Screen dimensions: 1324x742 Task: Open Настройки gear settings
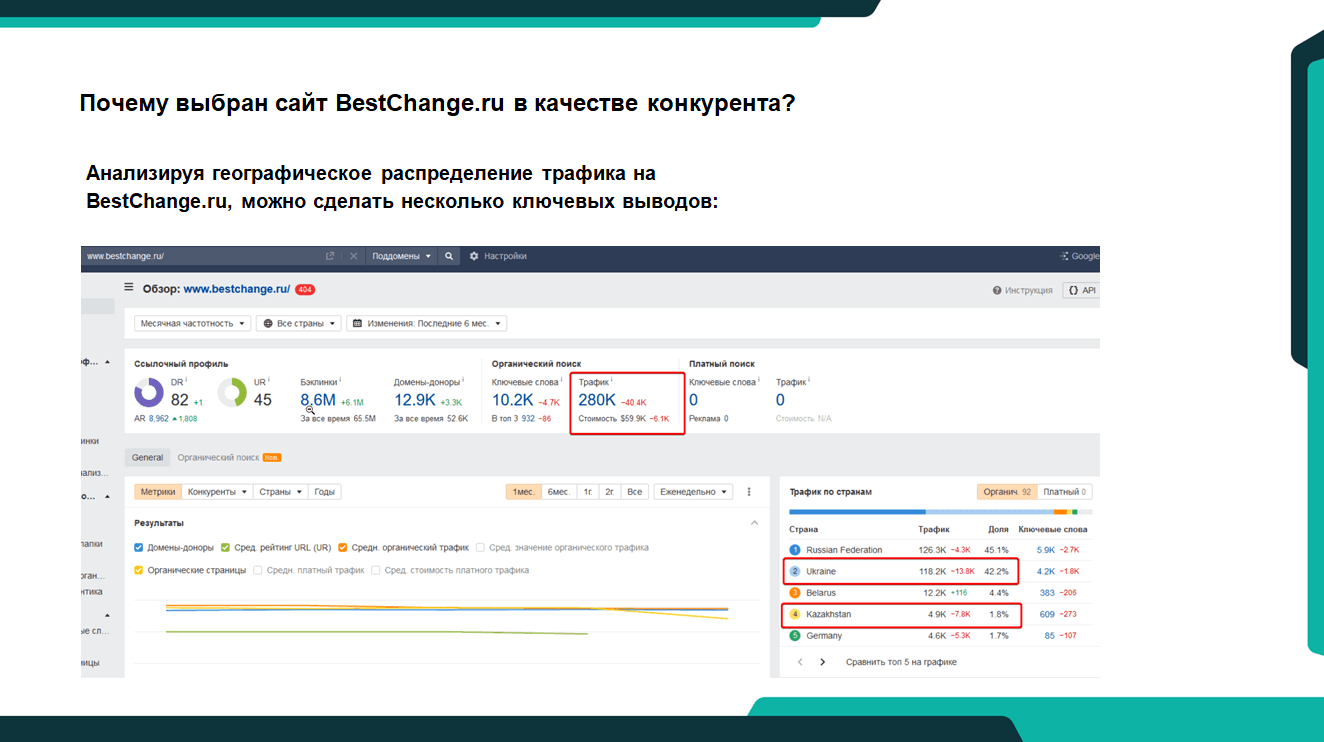[498, 256]
